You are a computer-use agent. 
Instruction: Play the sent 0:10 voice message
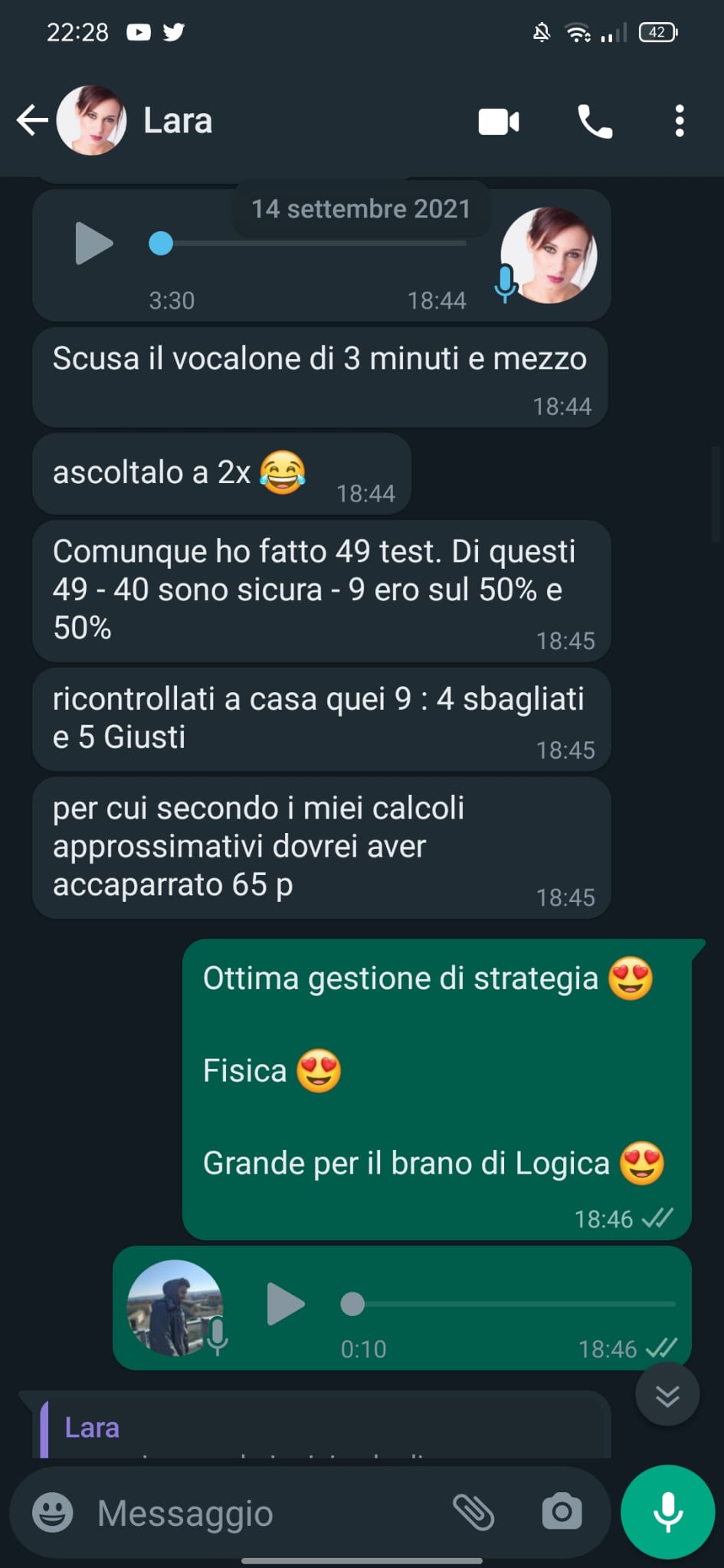point(285,1304)
